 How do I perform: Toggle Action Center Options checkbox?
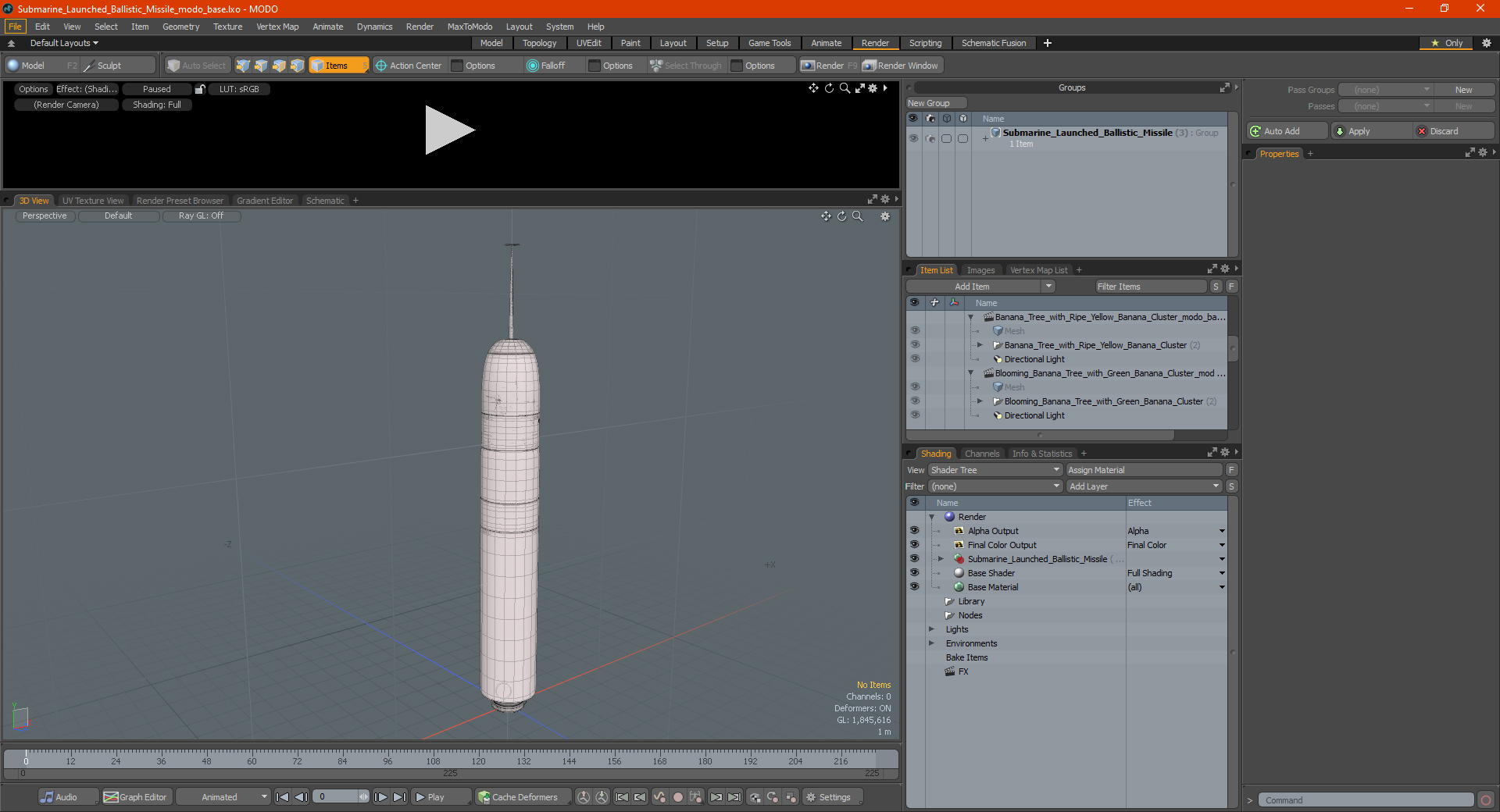[458, 66]
